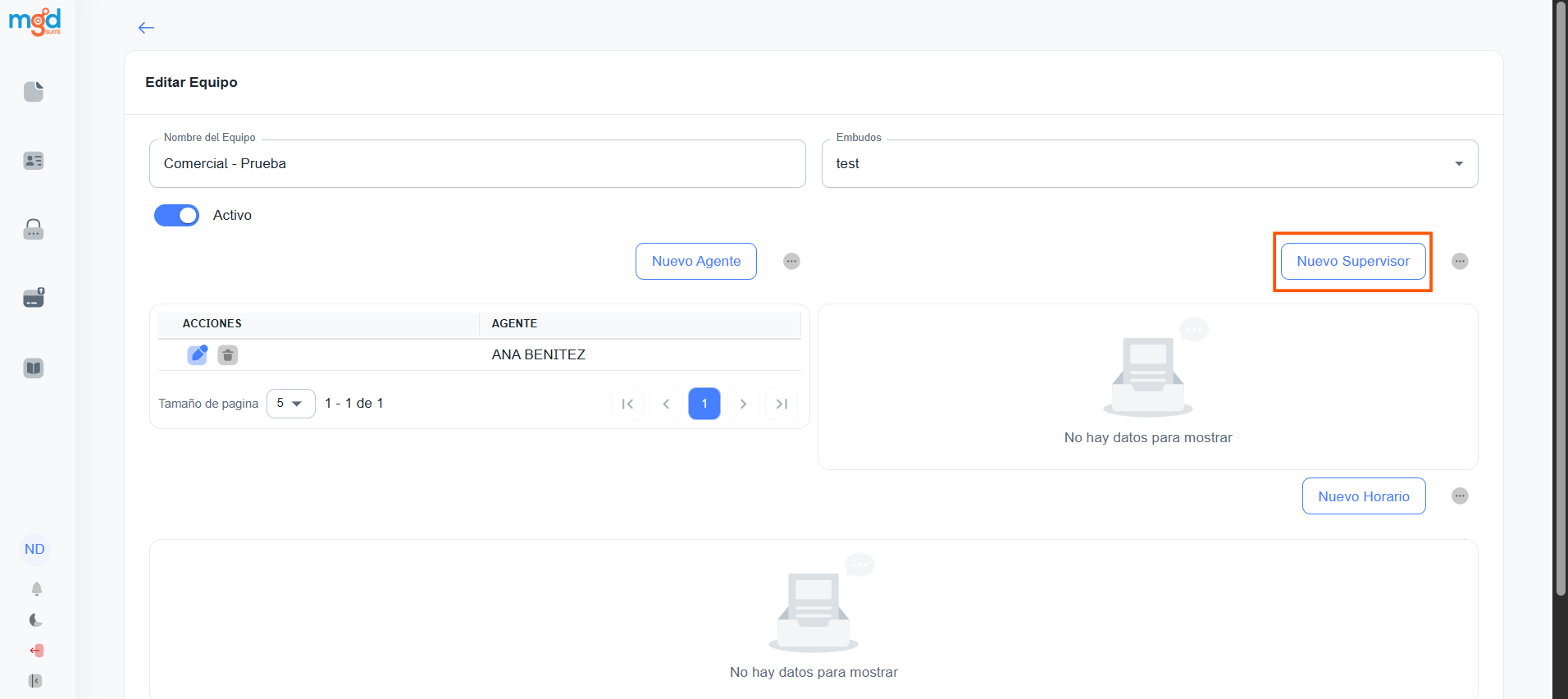Open the book icon in the sidebar
Screen dimensions: 1568x699
(x=34, y=368)
